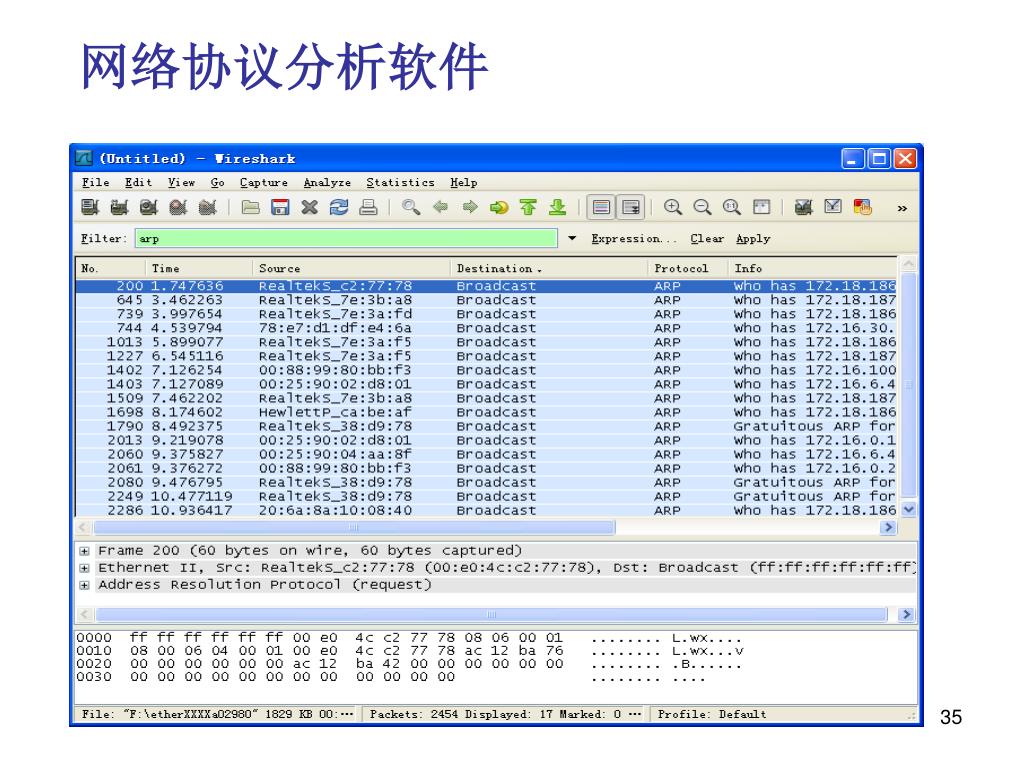The height and width of the screenshot is (768, 1024).
Task: Open the View menu
Action: click(181, 183)
